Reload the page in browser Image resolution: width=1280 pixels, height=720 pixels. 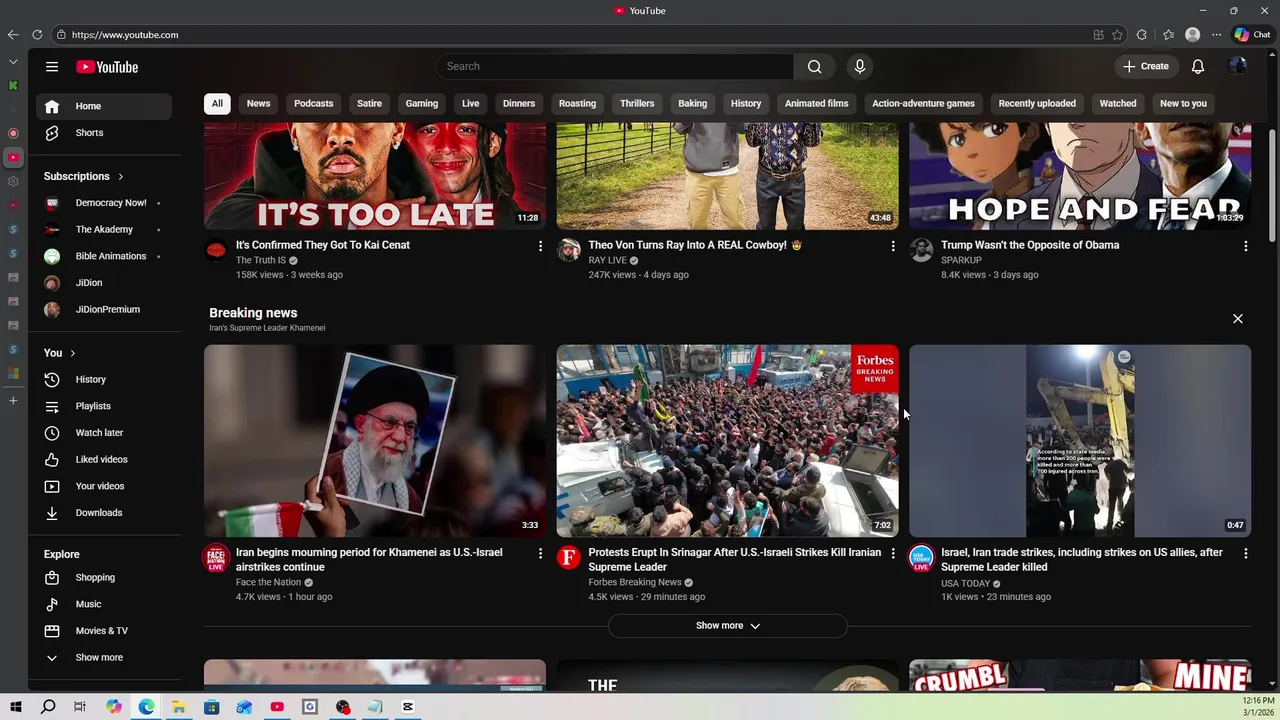coord(37,35)
